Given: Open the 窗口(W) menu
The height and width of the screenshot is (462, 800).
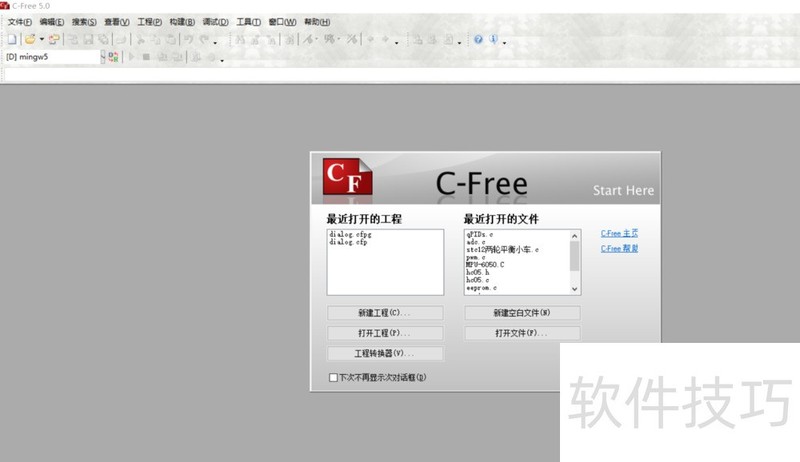Looking at the screenshot, I should point(282,22).
